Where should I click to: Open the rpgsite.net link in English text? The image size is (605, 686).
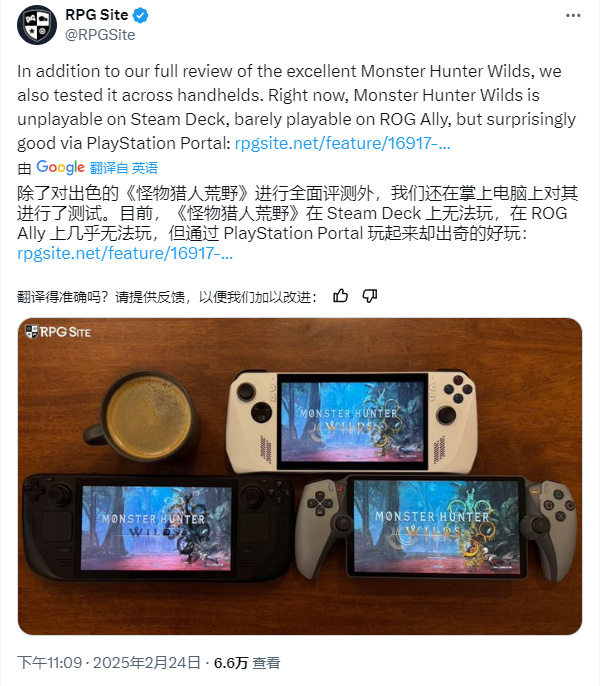pyautogui.click(x=343, y=144)
